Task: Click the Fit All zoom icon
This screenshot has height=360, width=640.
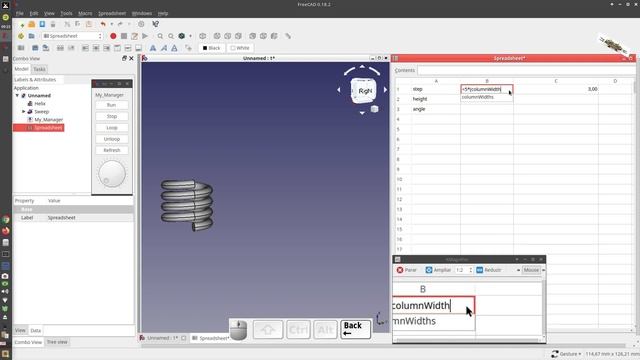Action: coord(160,36)
